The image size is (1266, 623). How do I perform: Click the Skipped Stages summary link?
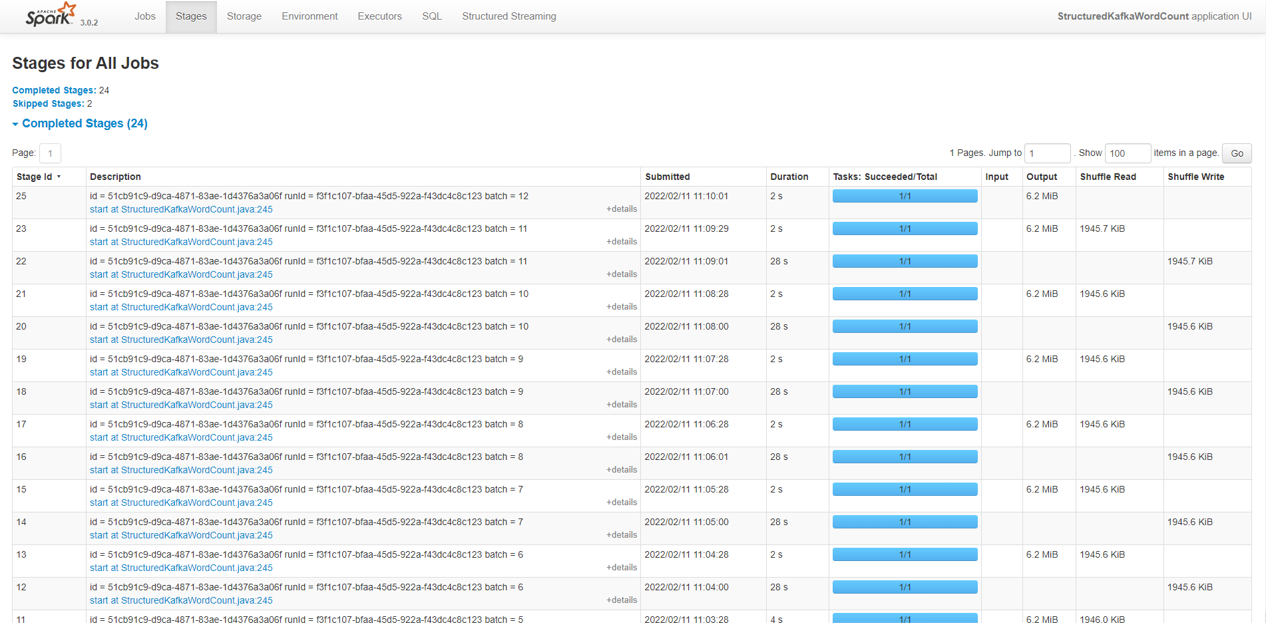[x=48, y=104]
